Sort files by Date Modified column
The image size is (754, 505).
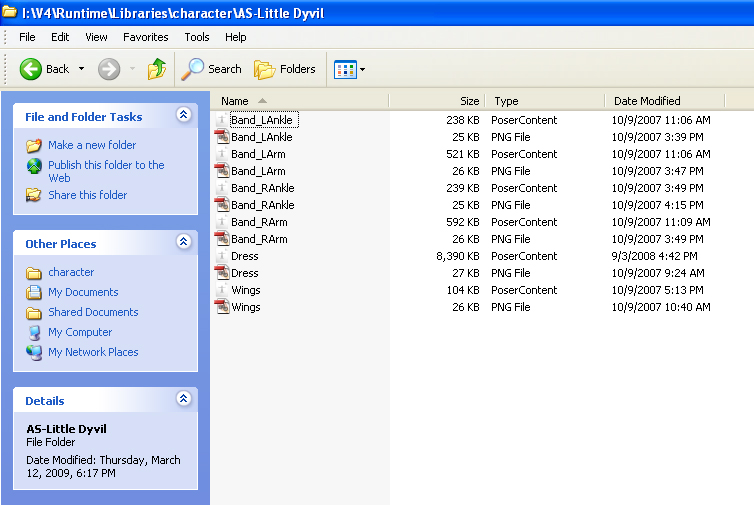pyautogui.click(x=647, y=101)
